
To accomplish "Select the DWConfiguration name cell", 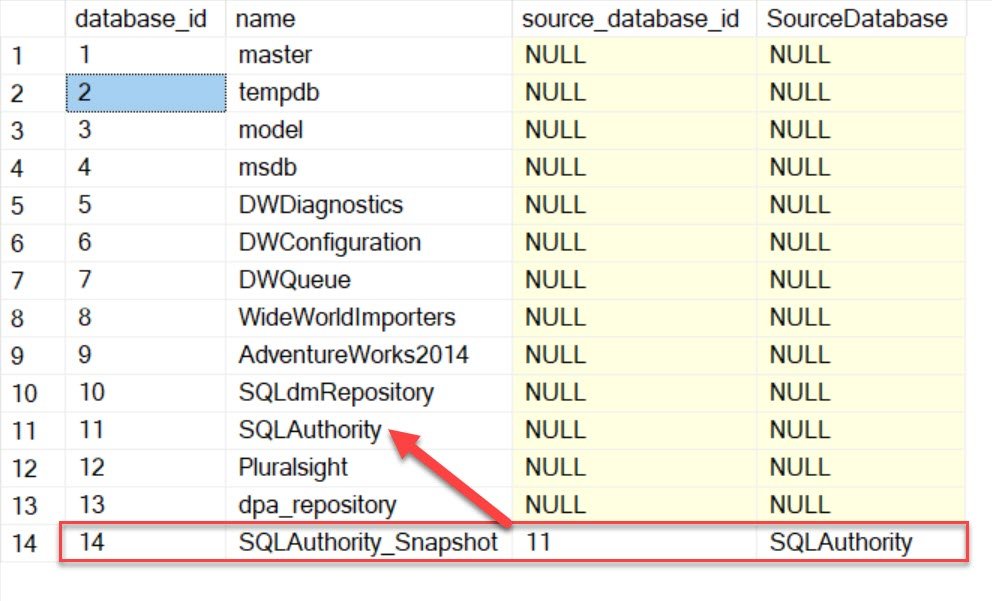I will [x=369, y=242].
